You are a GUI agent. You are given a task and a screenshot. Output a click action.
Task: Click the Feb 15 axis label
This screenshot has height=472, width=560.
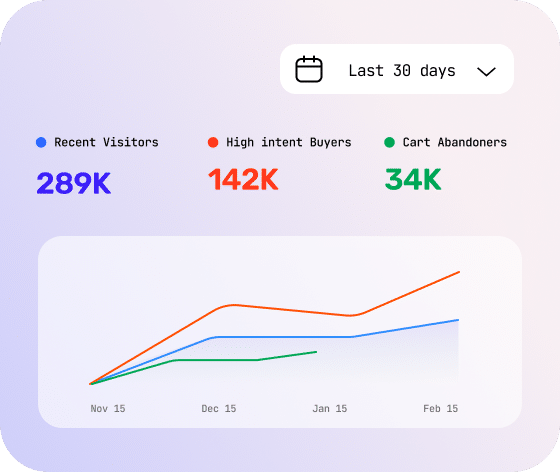[x=440, y=408]
